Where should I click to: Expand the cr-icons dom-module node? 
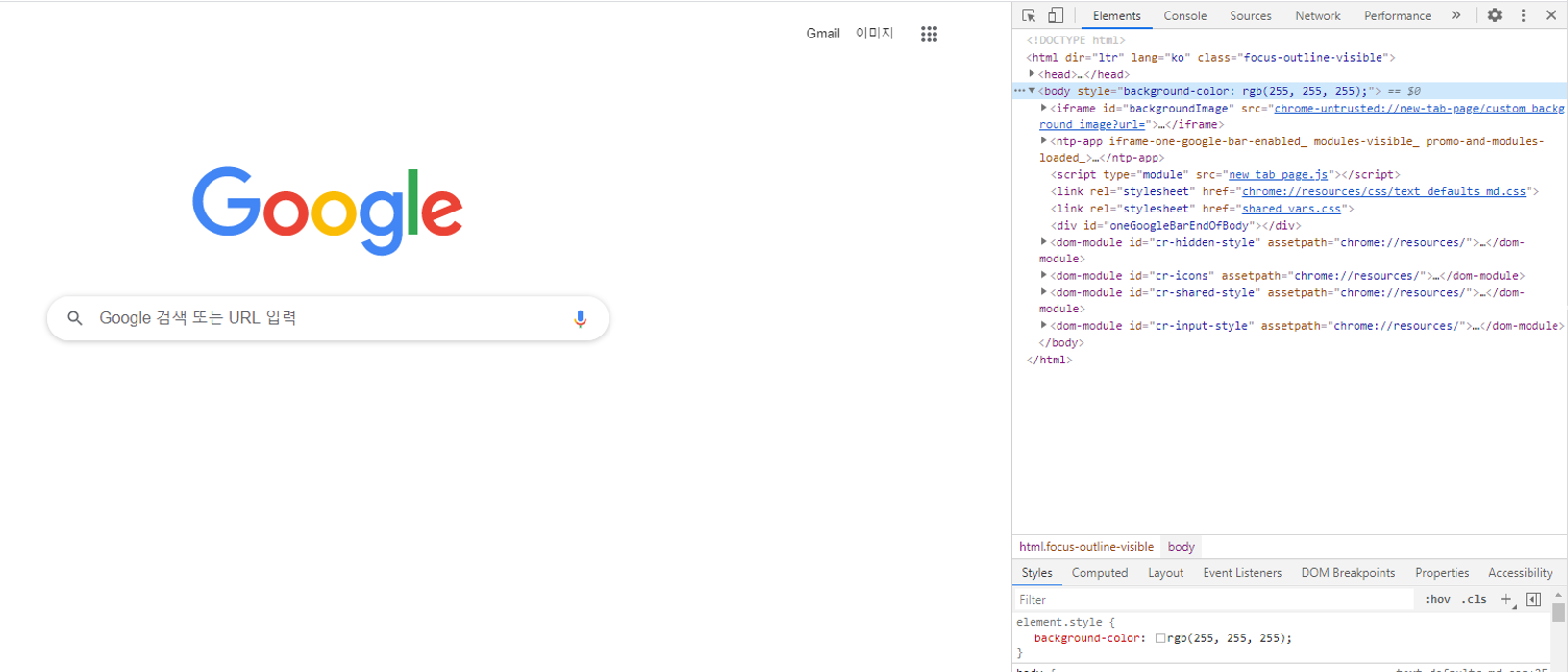click(1044, 276)
